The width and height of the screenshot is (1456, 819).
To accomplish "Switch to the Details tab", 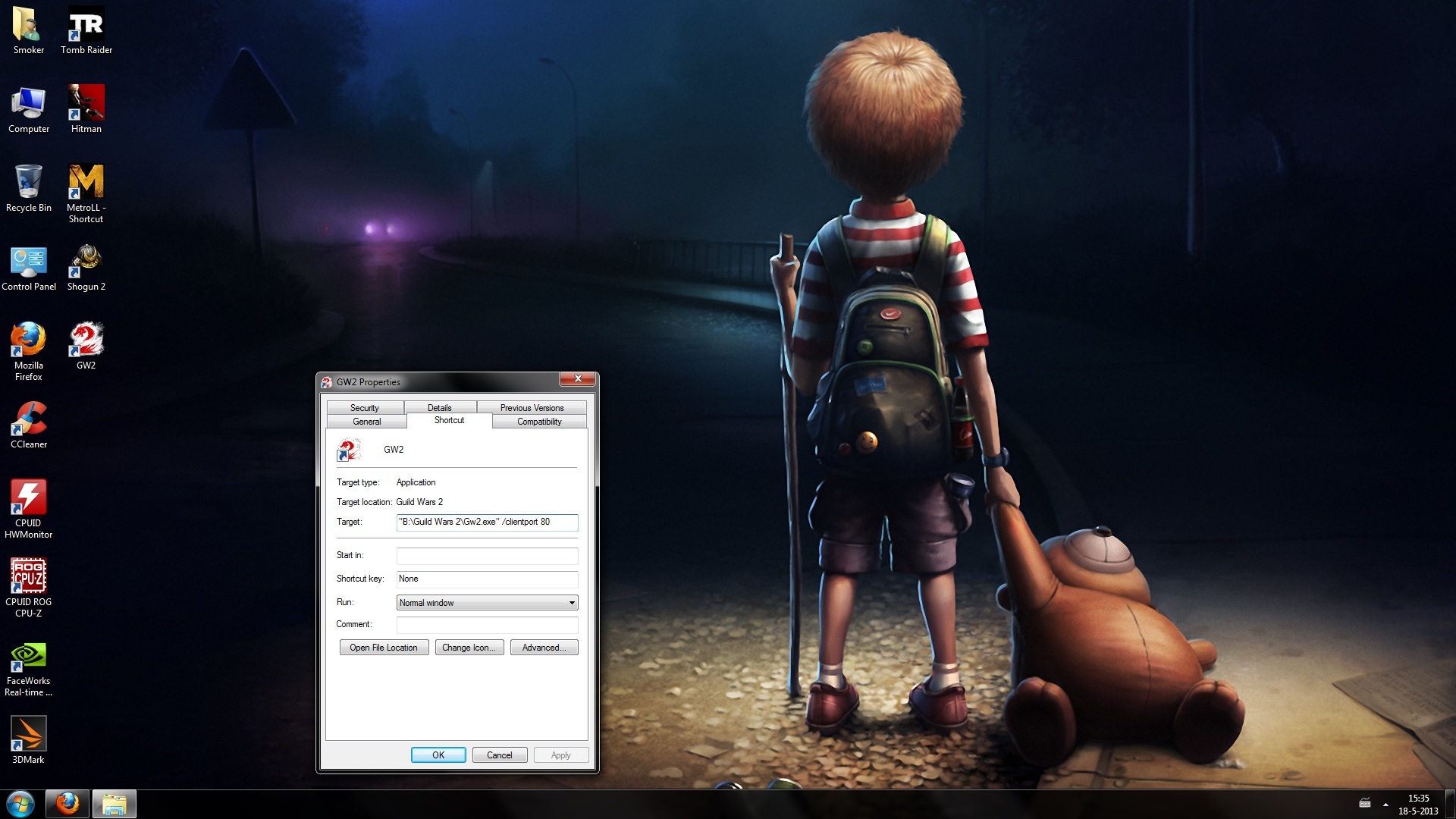I will tap(440, 407).
